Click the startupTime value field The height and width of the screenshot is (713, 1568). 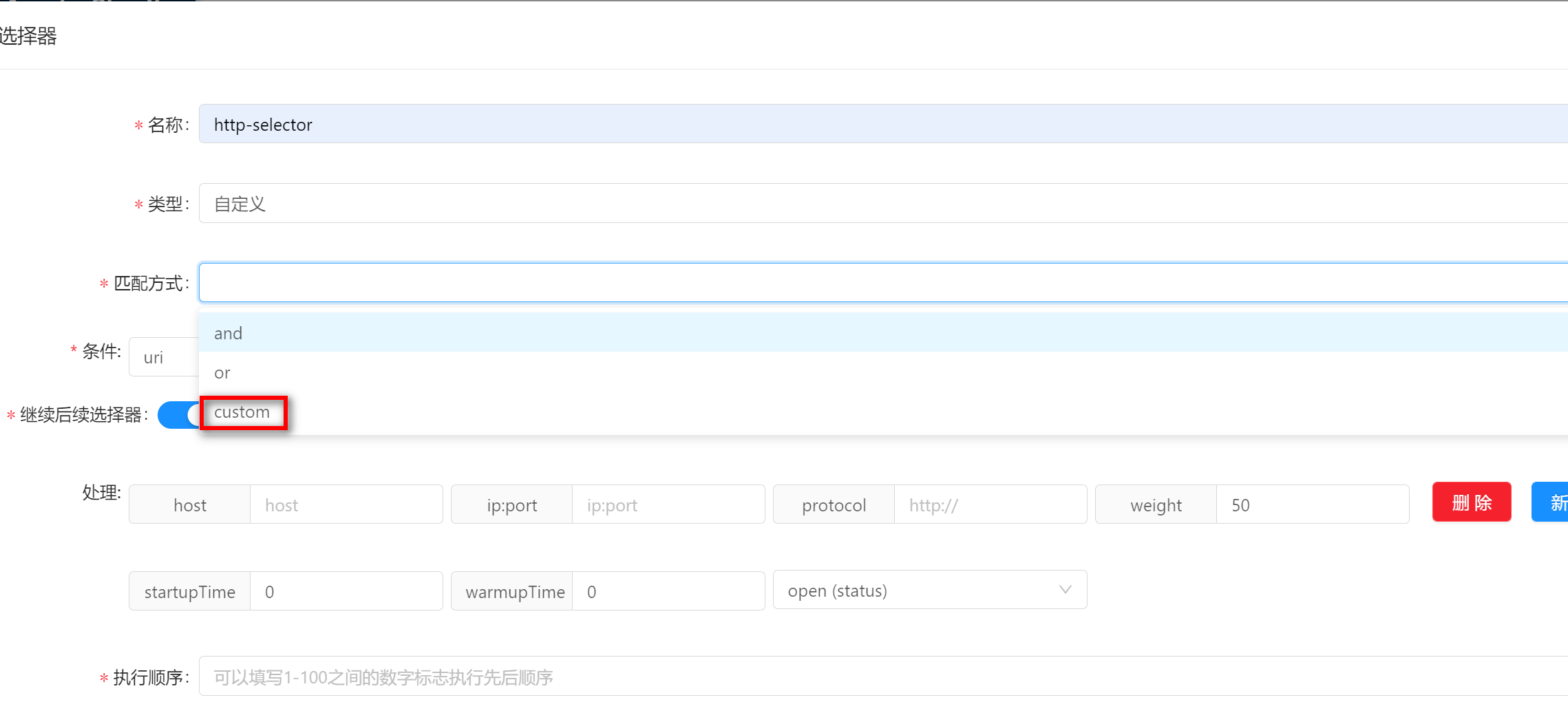click(346, 592)
